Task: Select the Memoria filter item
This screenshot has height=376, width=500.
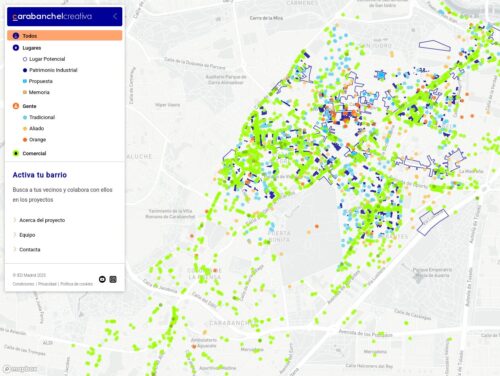Action: click(x=36, y=92)
